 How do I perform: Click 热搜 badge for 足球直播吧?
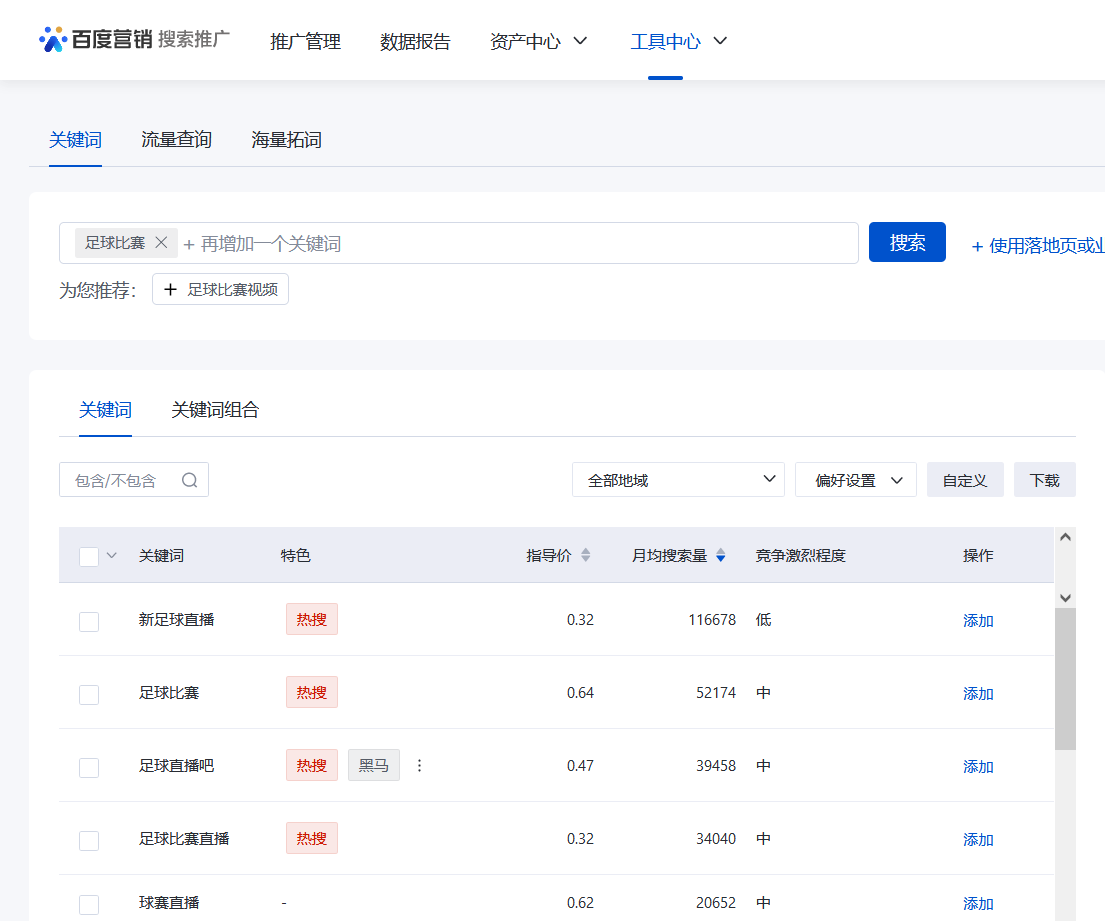pyautogui.click(x=311, y=765)
